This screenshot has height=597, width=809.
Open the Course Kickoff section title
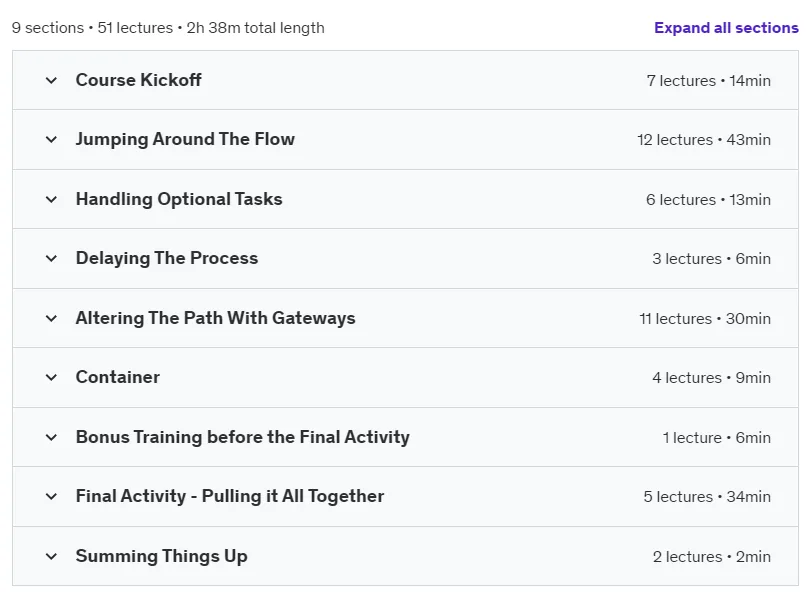coord(138,80)
